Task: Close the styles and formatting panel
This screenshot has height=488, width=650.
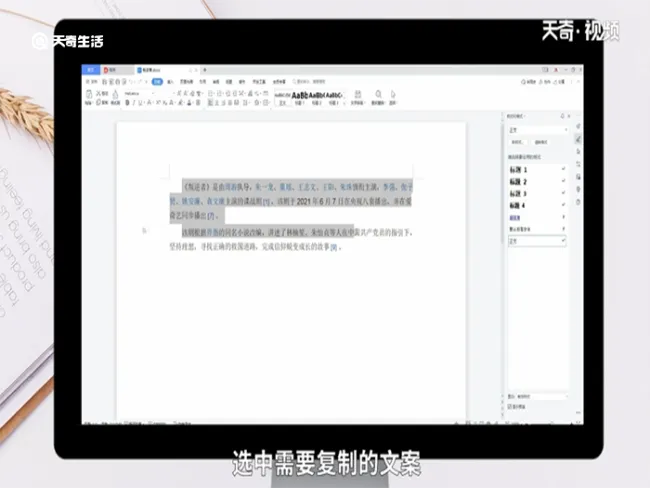Action: click(569, 116)
